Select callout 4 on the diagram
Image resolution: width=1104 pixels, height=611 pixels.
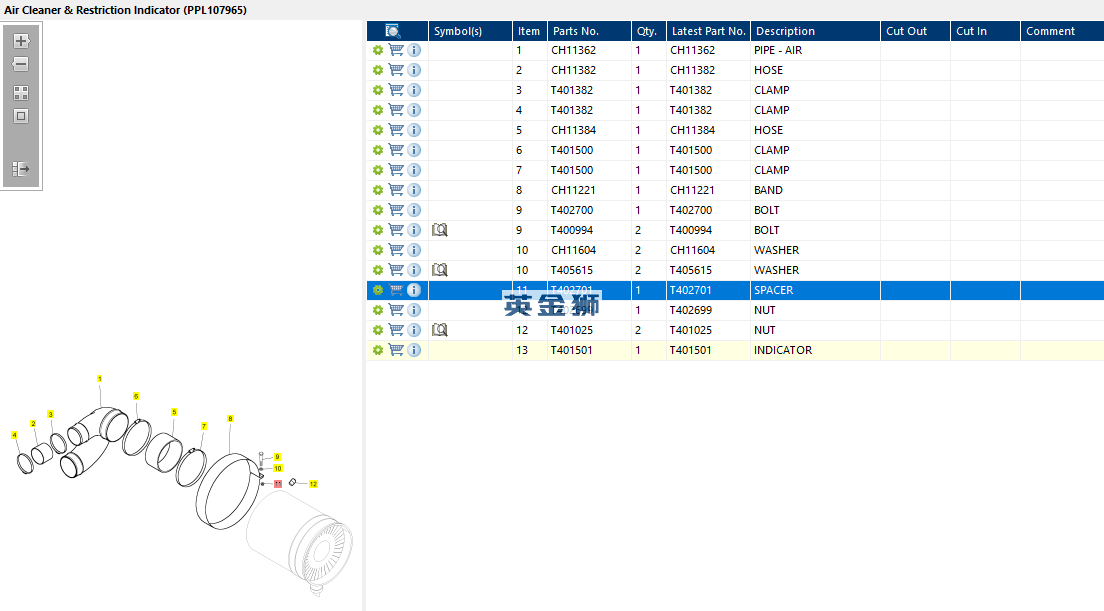point(14,436)
